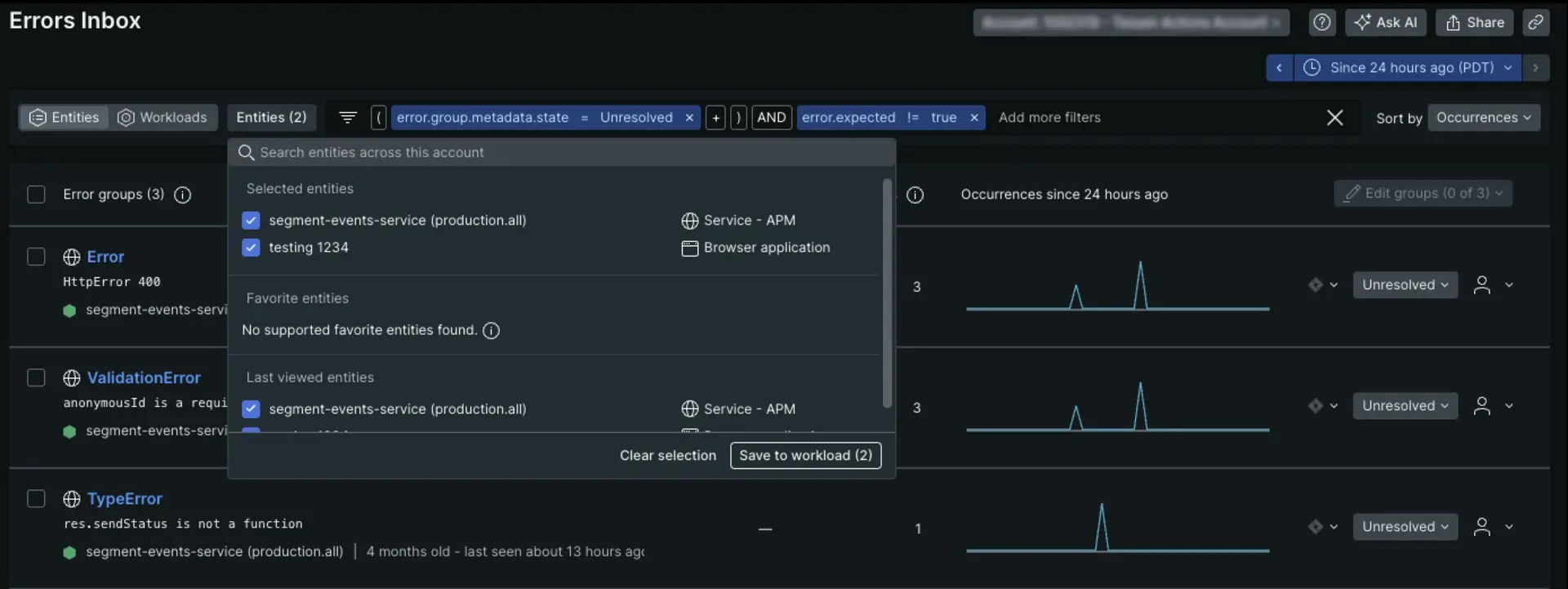1568x589 pixels.
Task: Click the Save to workload (2) button
Action: point(805,456)
